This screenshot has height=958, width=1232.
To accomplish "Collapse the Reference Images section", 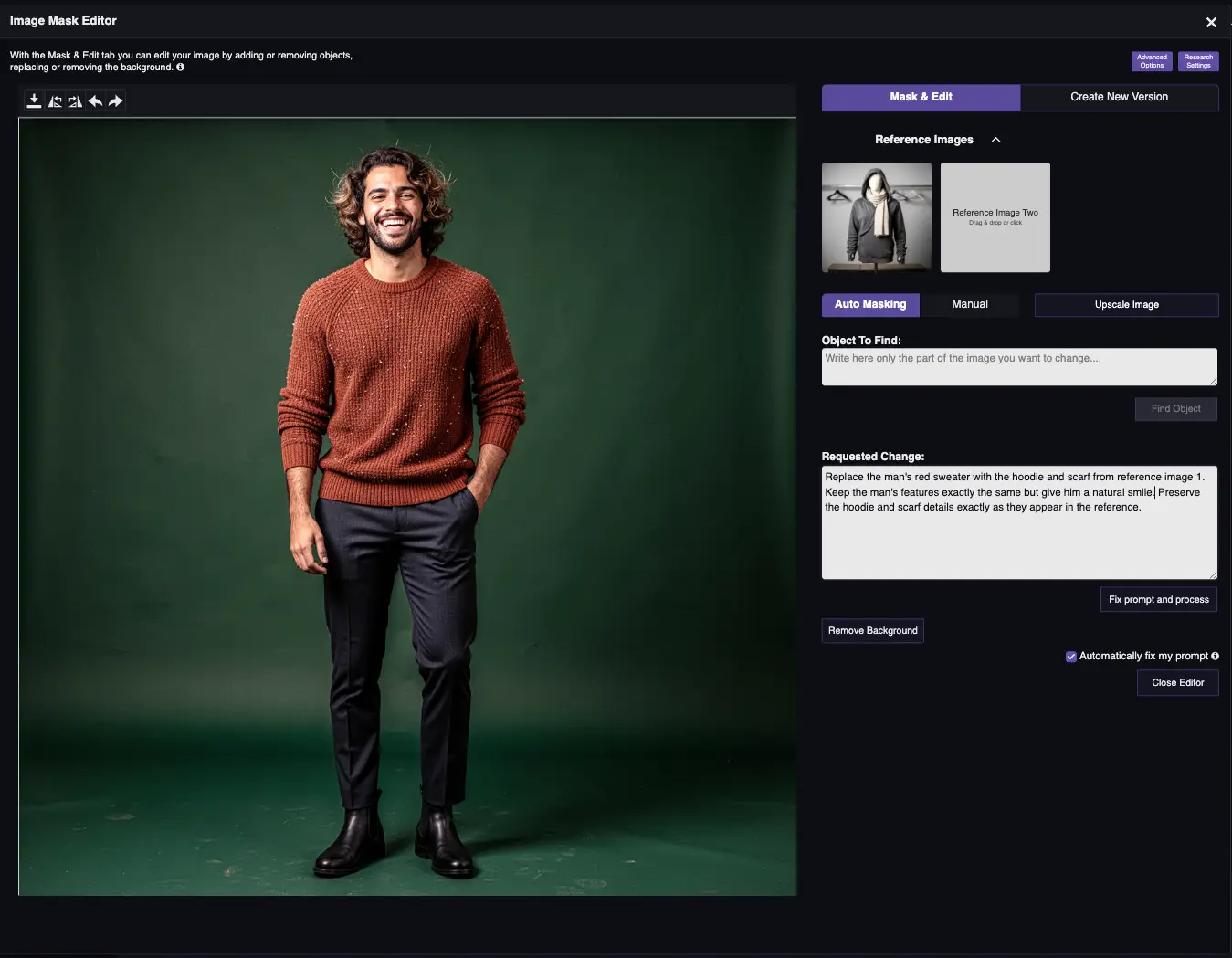I will tap(995, 140).
